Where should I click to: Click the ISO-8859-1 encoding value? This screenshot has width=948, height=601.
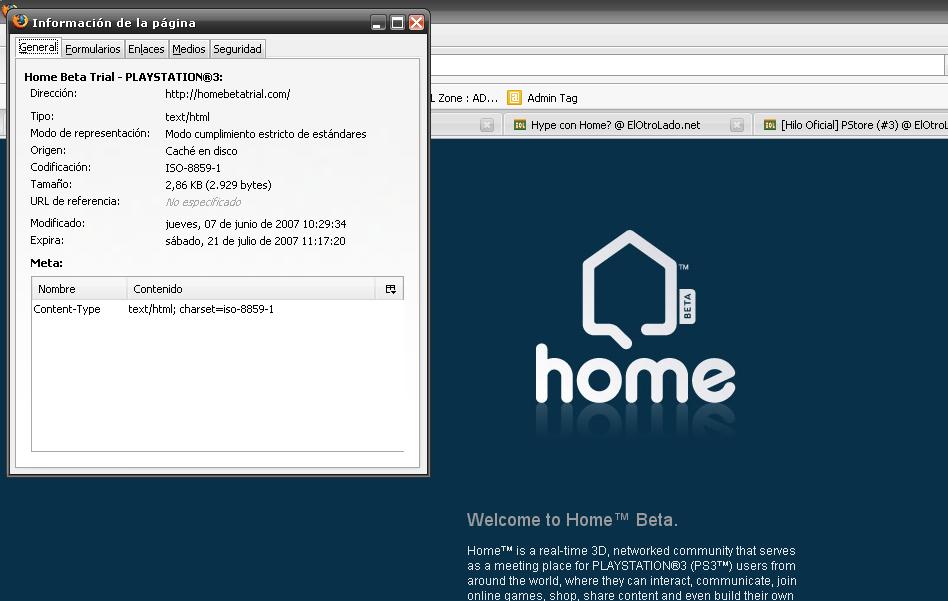tap(193, 168)
